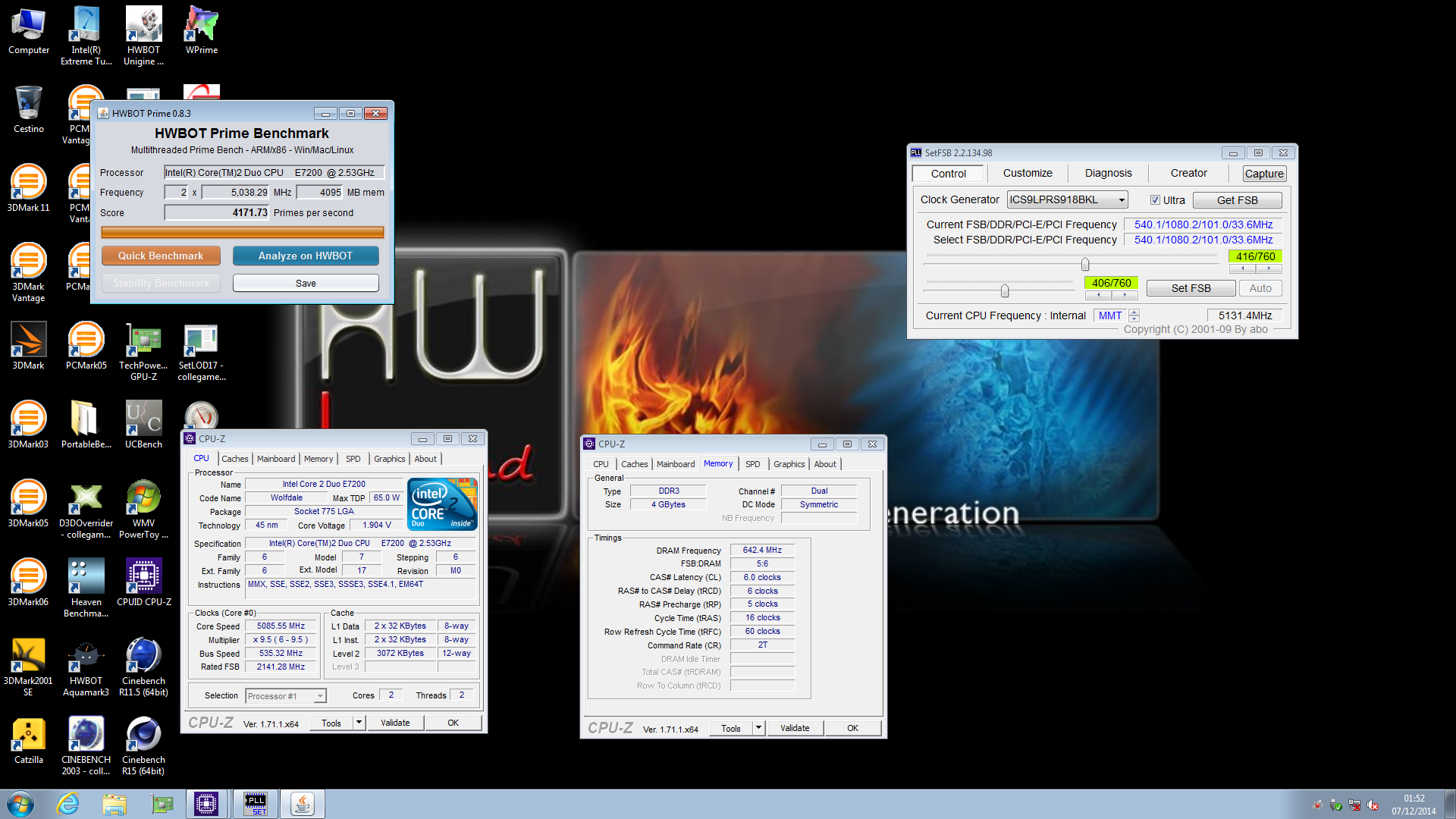The image size is (1456, 819).
Task: Launch UCBench desktop shortcut
Action: click(x=144, y=425)
